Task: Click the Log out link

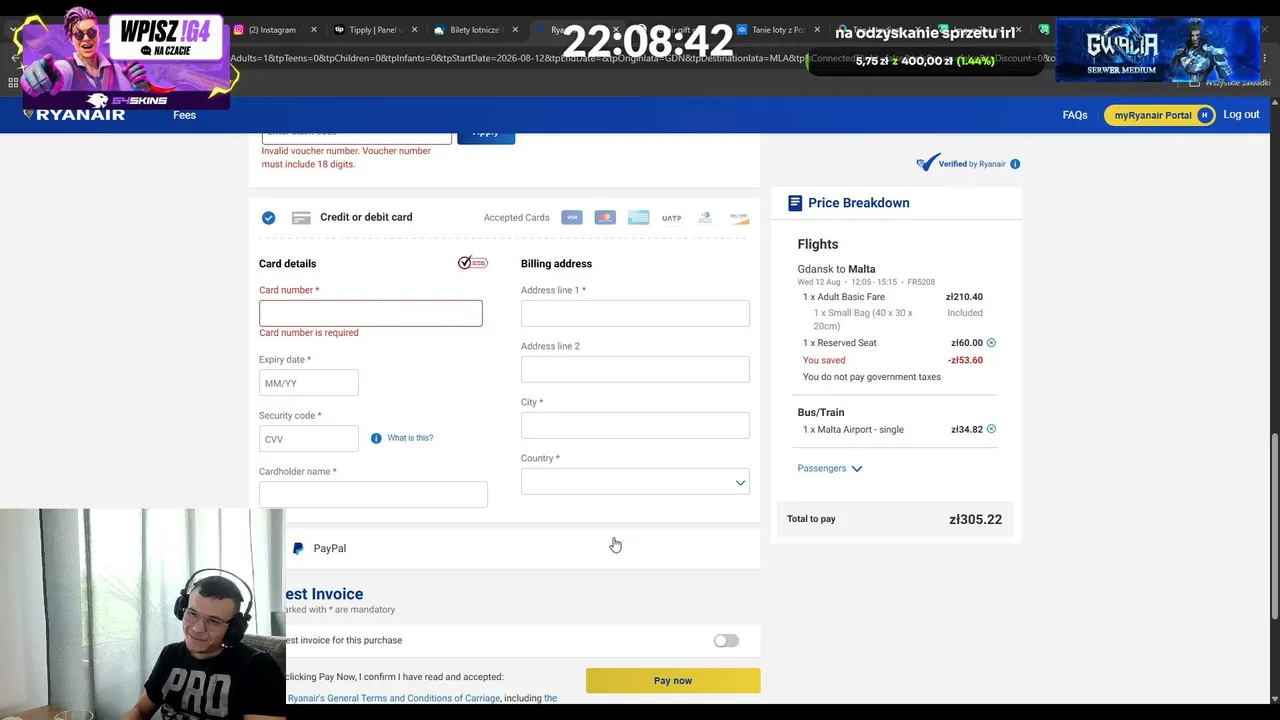Action: pos(1241,114)
